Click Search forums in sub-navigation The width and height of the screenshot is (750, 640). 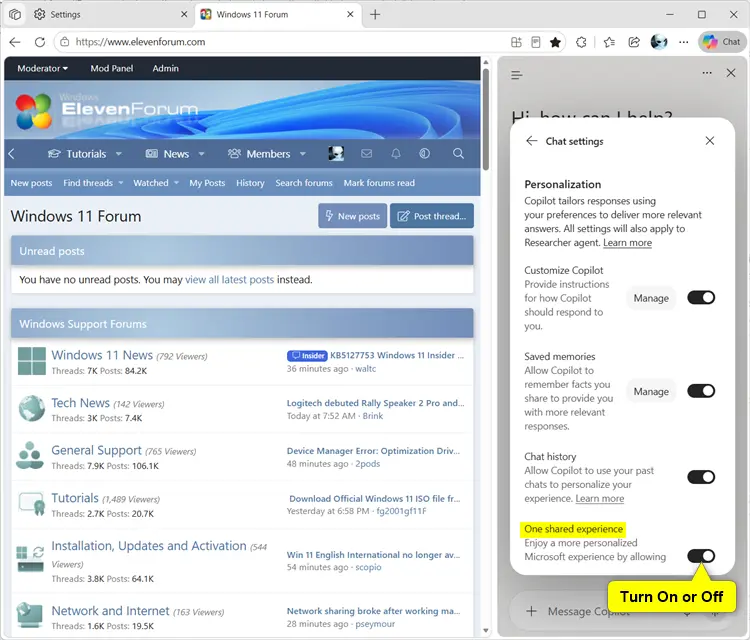[x=304, y=183]
